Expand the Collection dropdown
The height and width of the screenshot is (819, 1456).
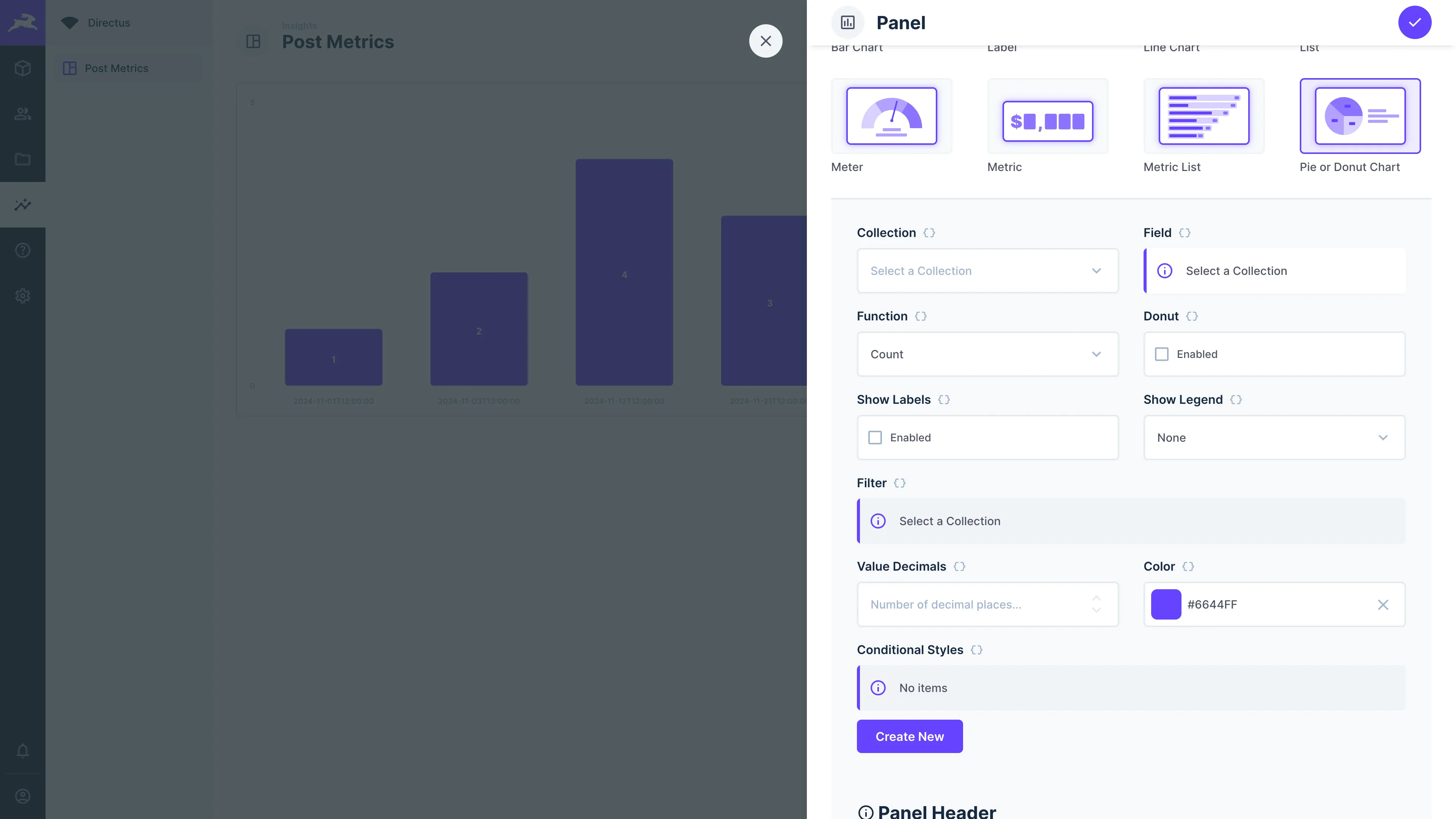(x=987, y=270)
